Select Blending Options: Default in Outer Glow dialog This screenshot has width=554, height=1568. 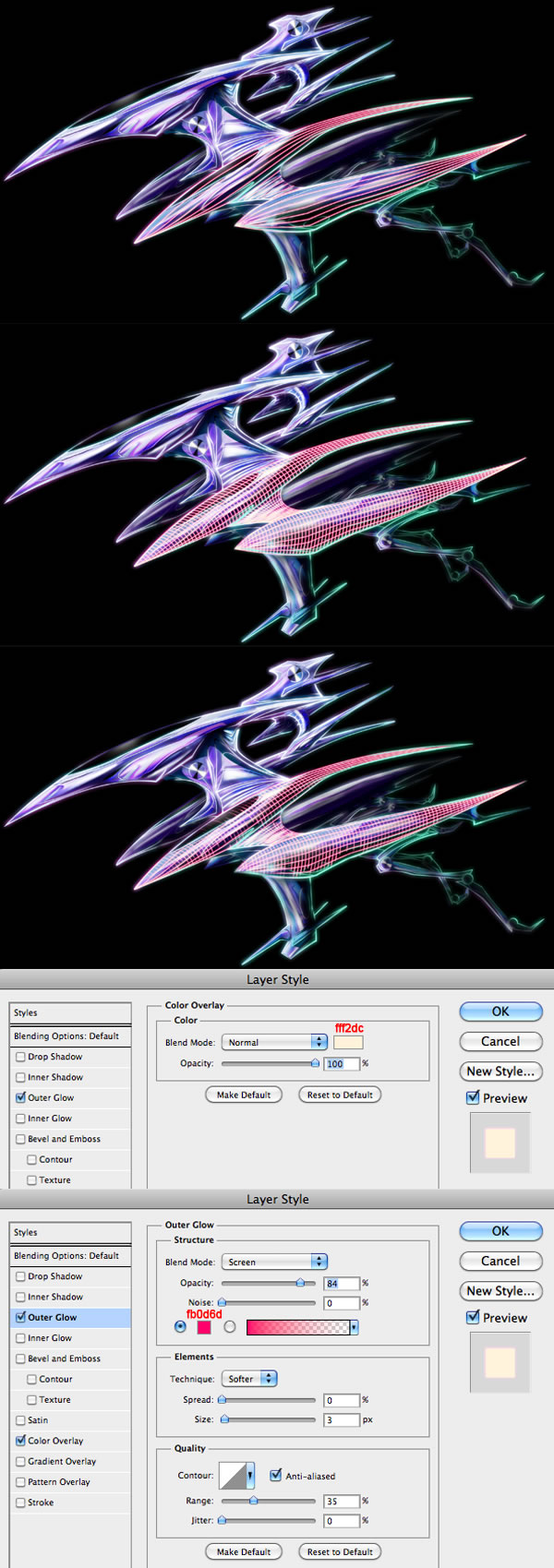point(70,1255)
